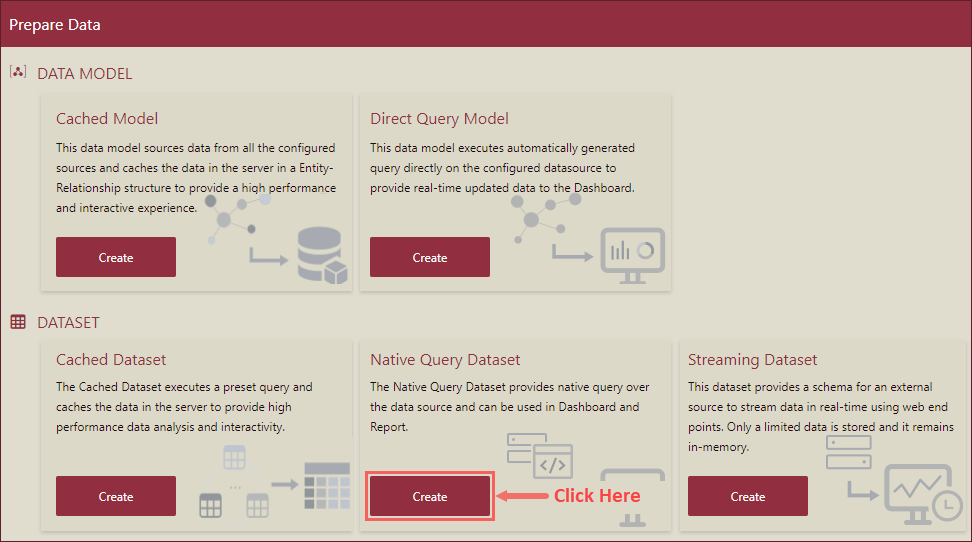Image resolution: width=972 pixels, height=542 pixels.
Task: Click the Data Model section icon
Action: click(18, 72)
